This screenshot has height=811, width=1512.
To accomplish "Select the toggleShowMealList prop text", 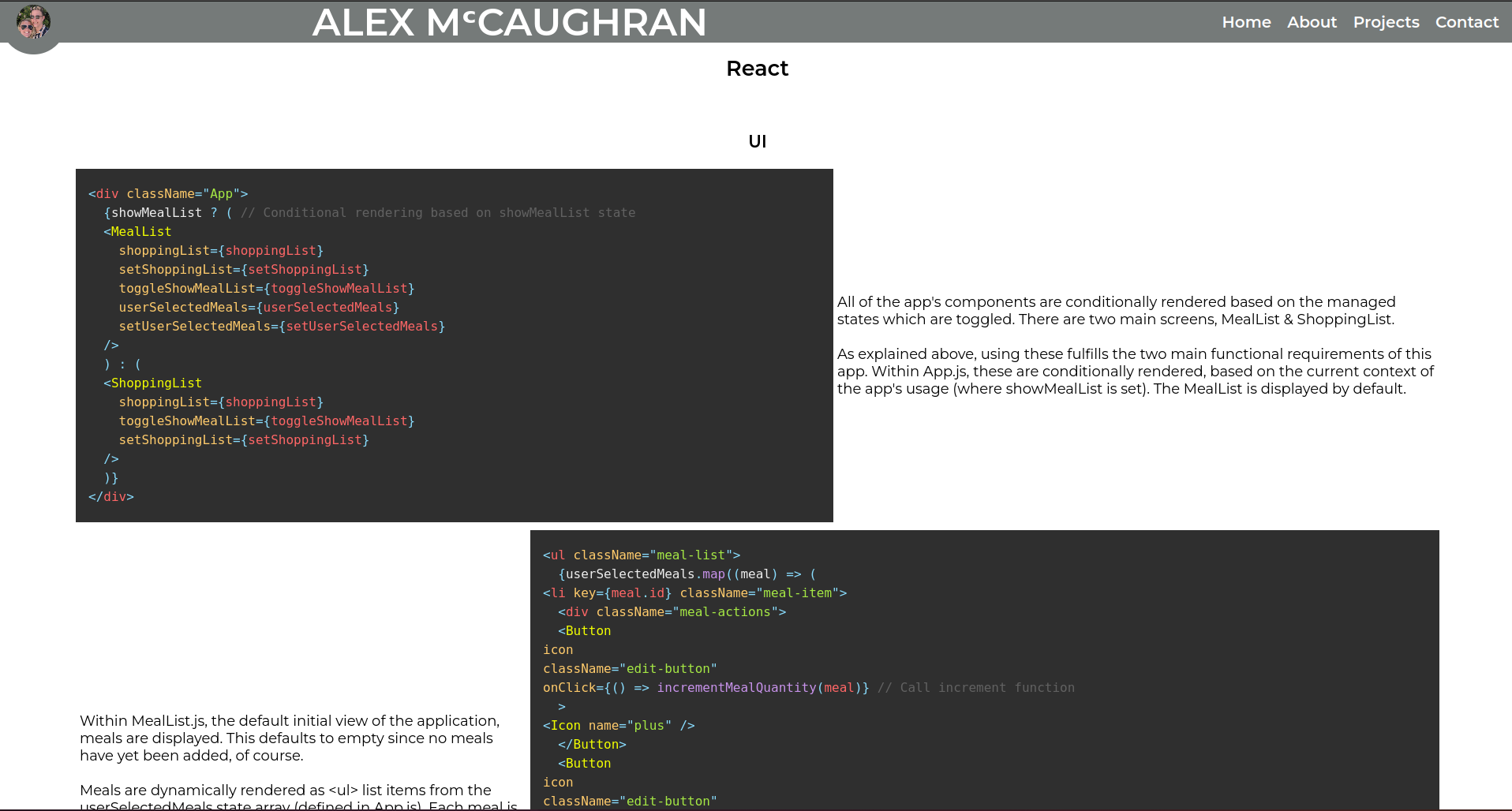I will pyautogui.click(x=187, y=288).
